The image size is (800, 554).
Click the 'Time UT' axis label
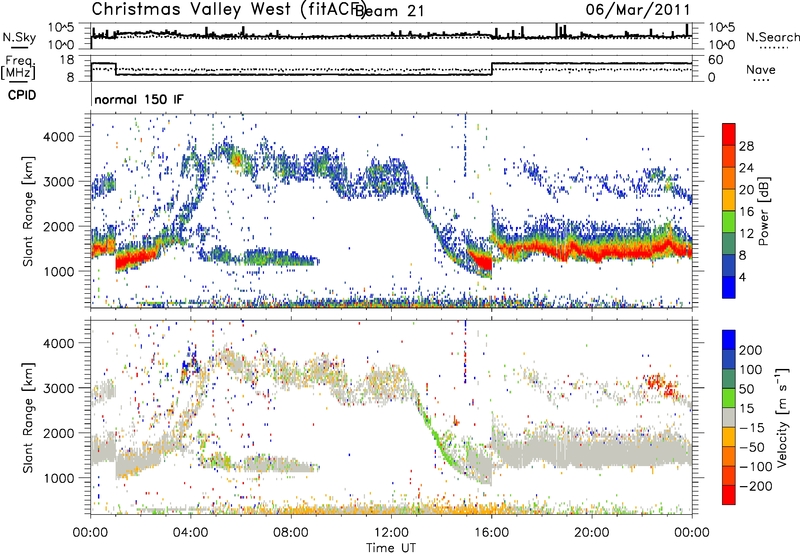[391, 547]
